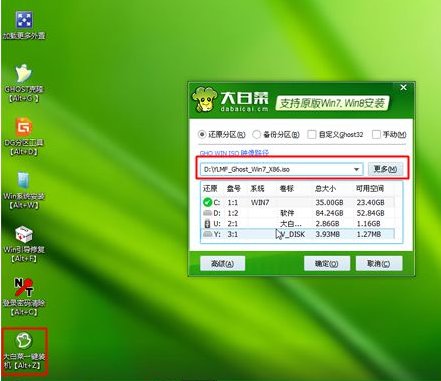
Task: Click the 可用空间 column header
Action: (x=370, y=188)
